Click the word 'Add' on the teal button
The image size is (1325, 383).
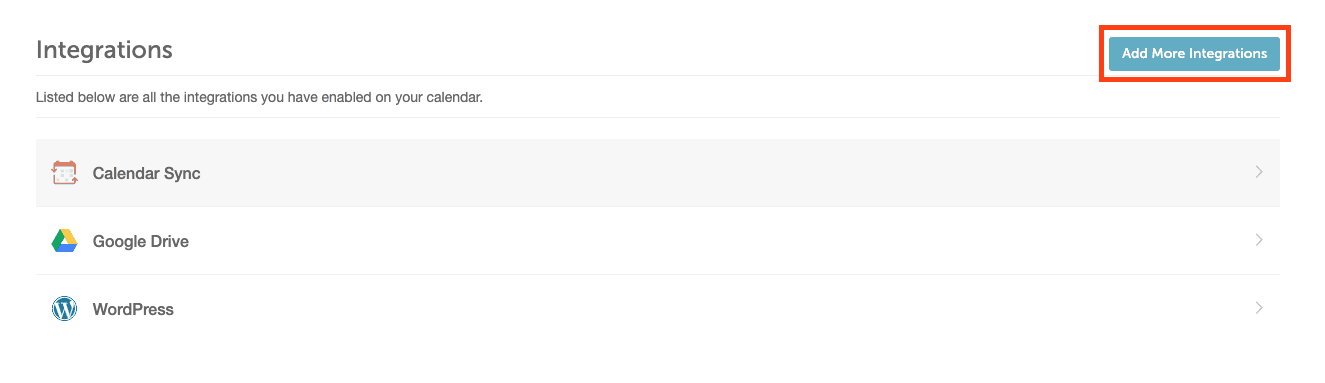pos(1135,53)
